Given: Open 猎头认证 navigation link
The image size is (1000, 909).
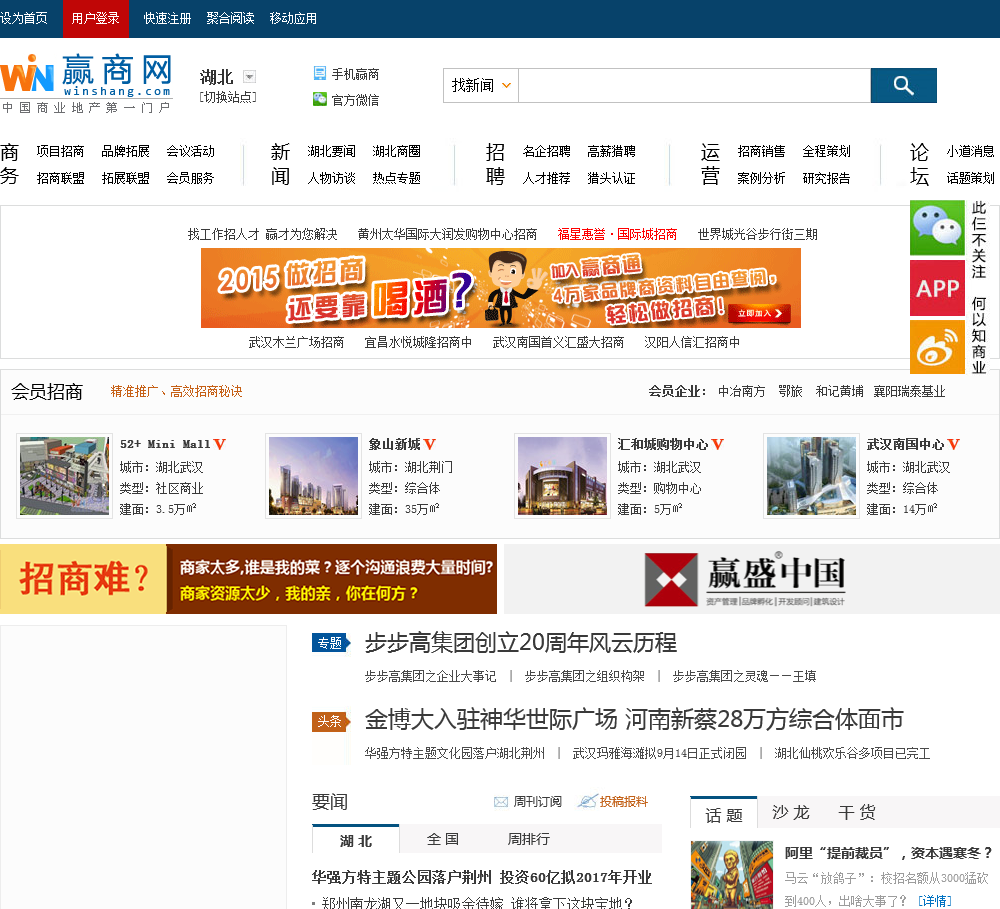Looking at the screenshot, I should click(x=612, y=178).
